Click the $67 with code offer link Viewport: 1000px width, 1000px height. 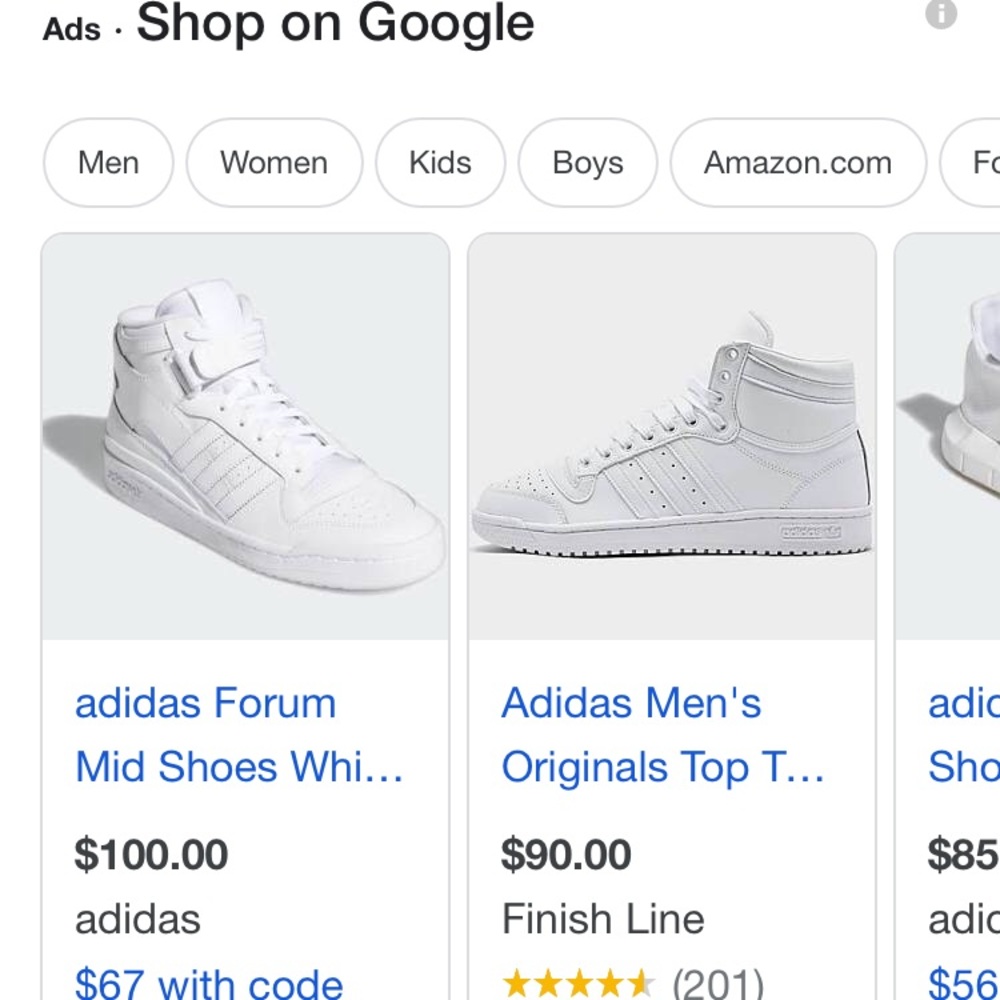click(x=208, y=983)
